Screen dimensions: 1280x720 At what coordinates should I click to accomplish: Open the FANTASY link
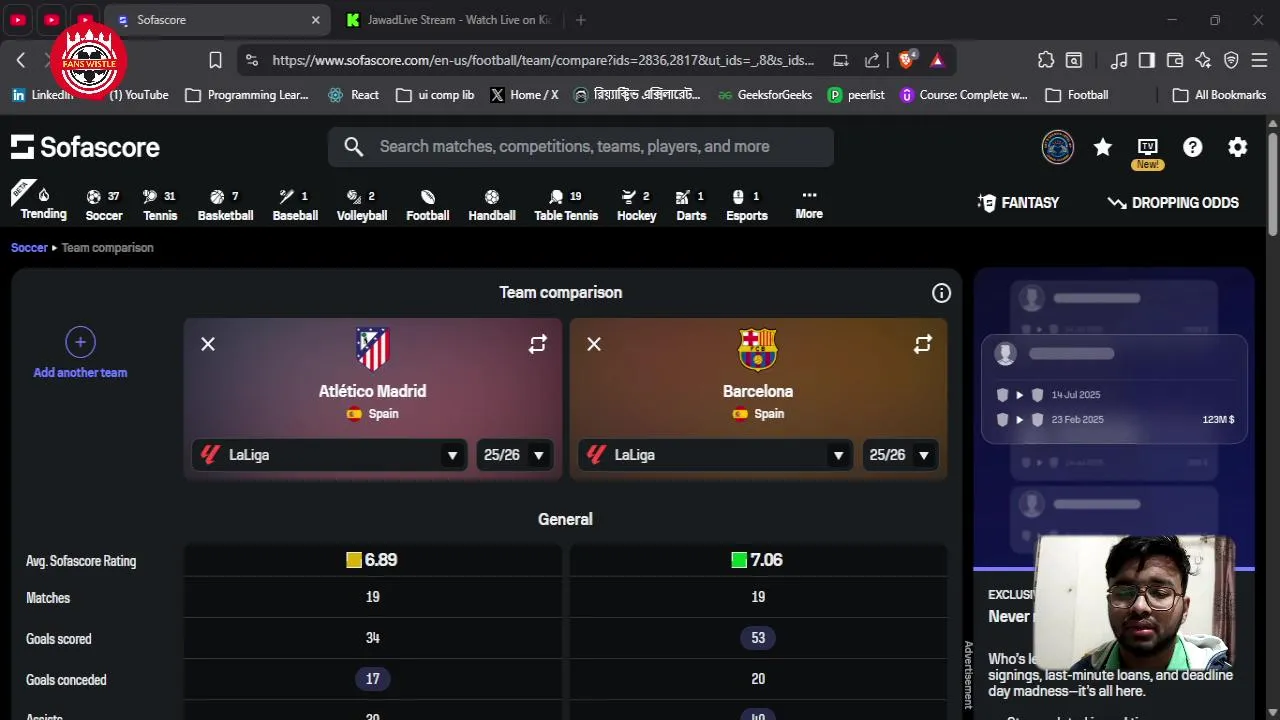tap(1018, 203)
